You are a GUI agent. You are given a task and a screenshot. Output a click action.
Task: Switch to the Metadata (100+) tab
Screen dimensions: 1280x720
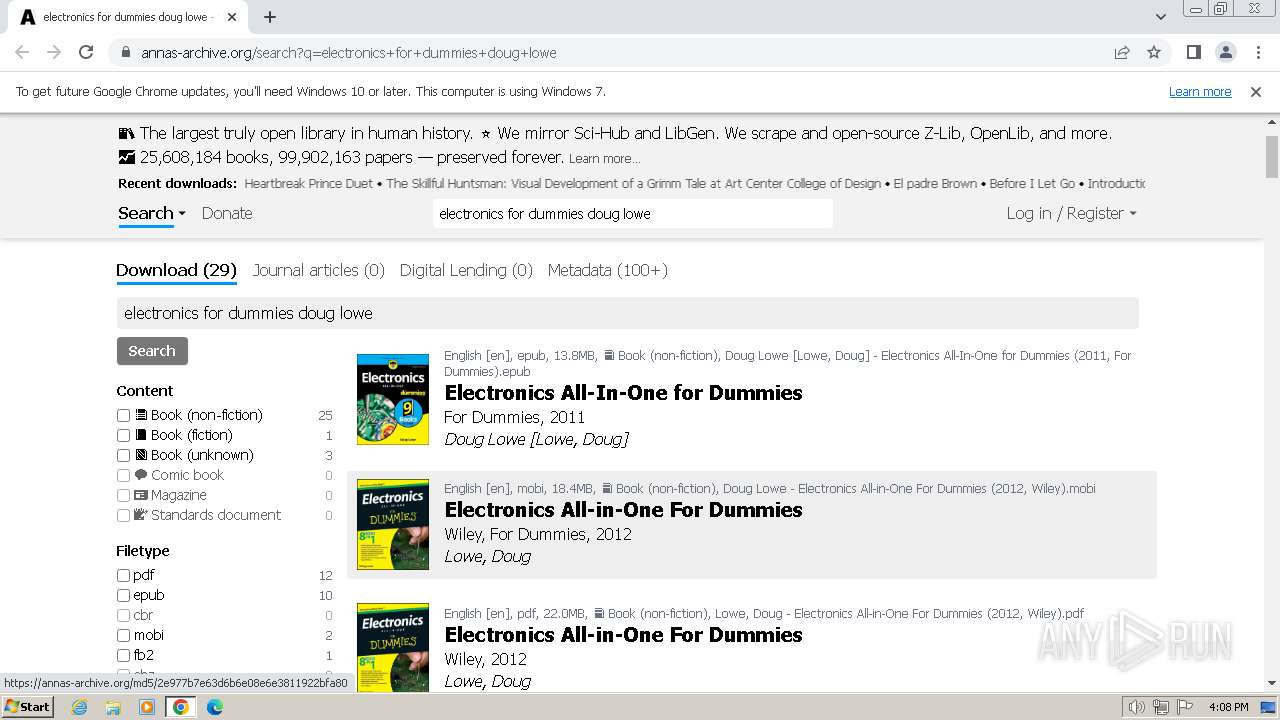608,270
